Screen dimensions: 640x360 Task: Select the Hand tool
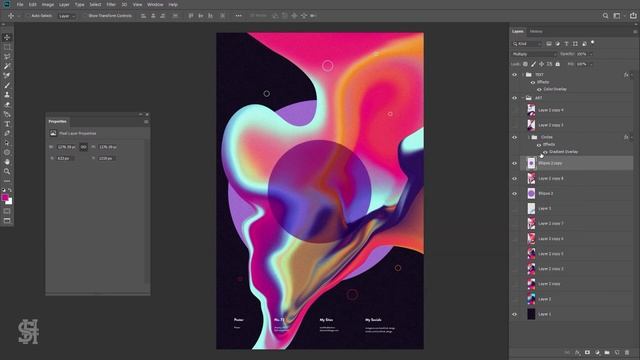click(x=7, y=162)
